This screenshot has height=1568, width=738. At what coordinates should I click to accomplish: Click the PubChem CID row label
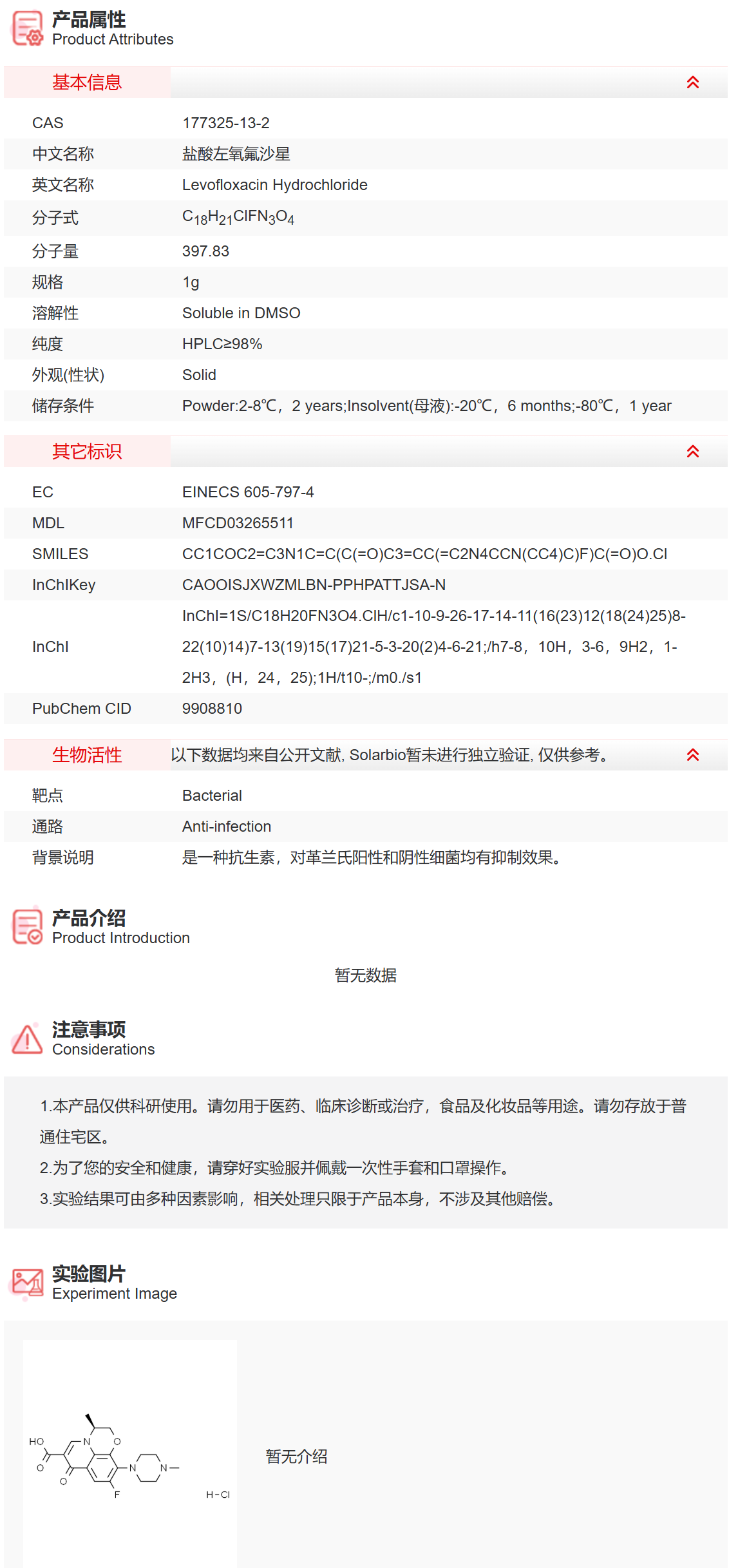point(82,709)
